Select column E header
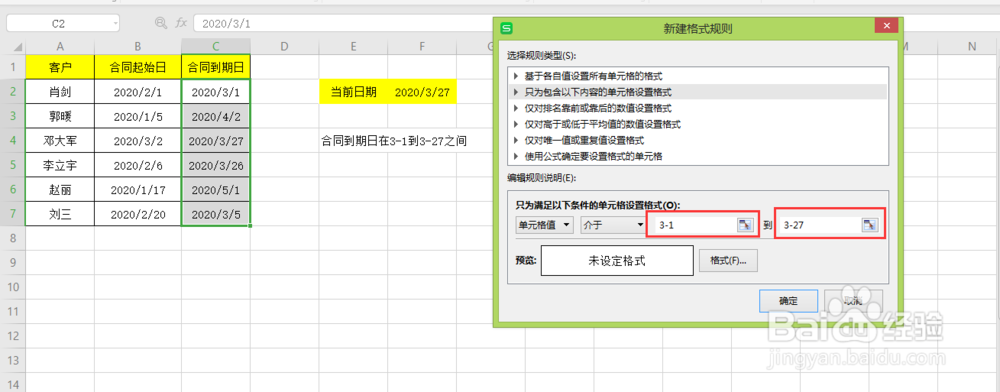Screen dimensions: 1000x392 click(353, 47)
